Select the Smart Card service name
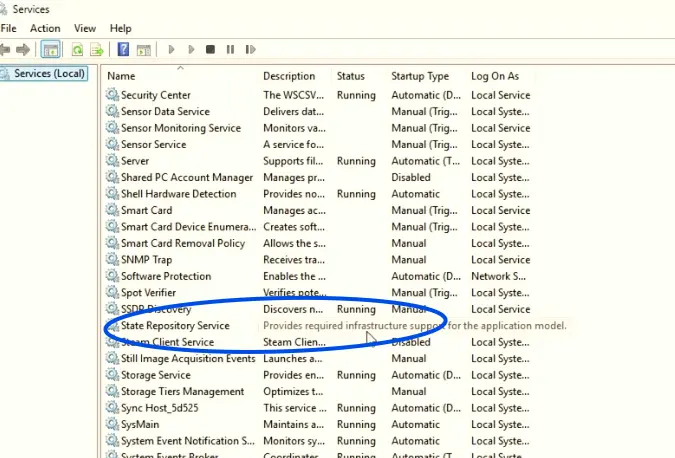The image size is (675, 458). (x=146, y=210)
